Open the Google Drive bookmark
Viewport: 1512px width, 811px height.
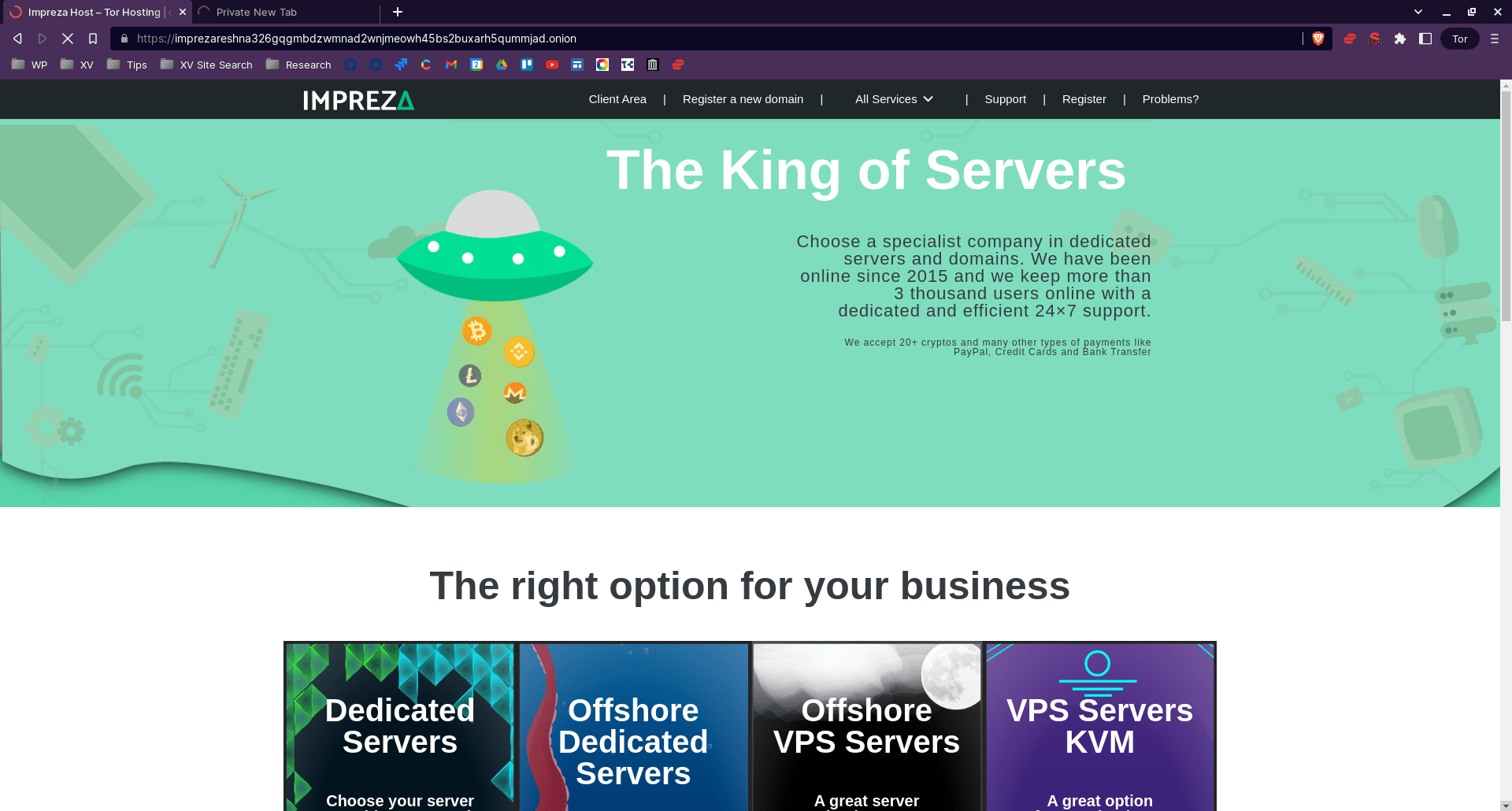pyautogui.click(x=502, y=65)
